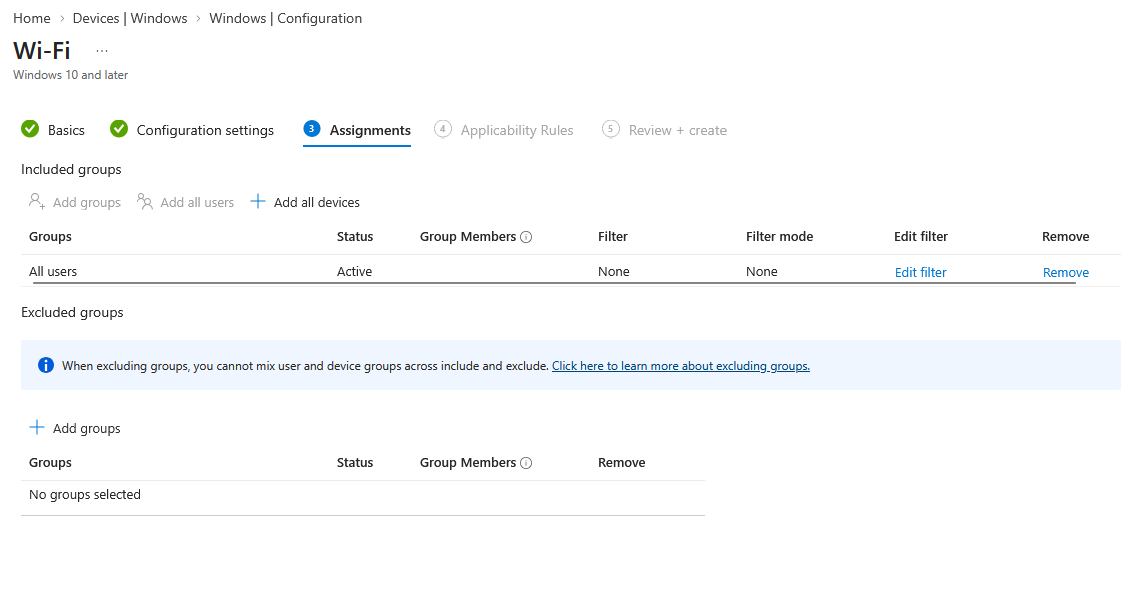Click the green checkmark beside Configuration settings
Viewport: 1128px width, 593px height.
[x=119, y=129]
